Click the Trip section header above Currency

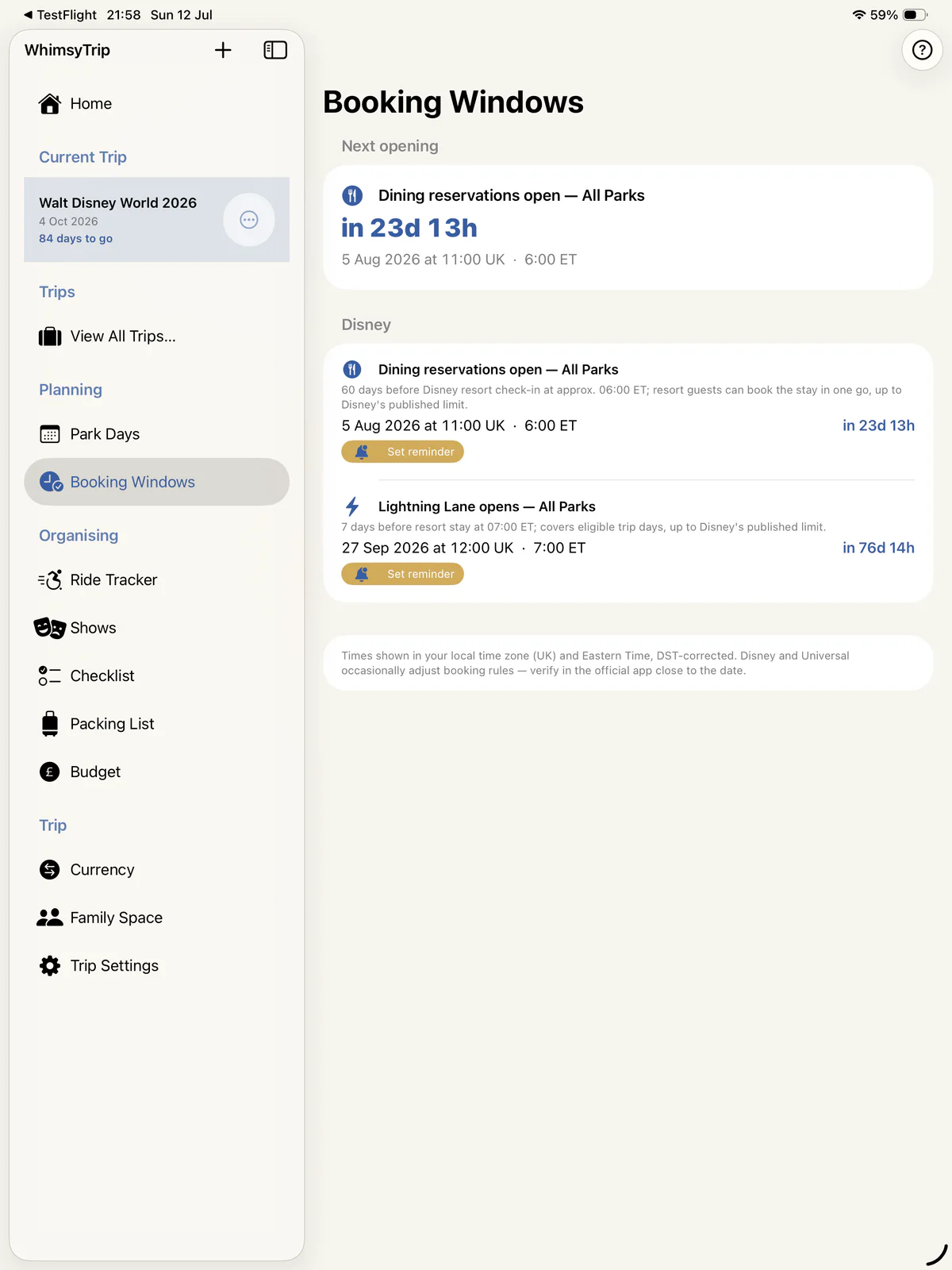(53, 825)
